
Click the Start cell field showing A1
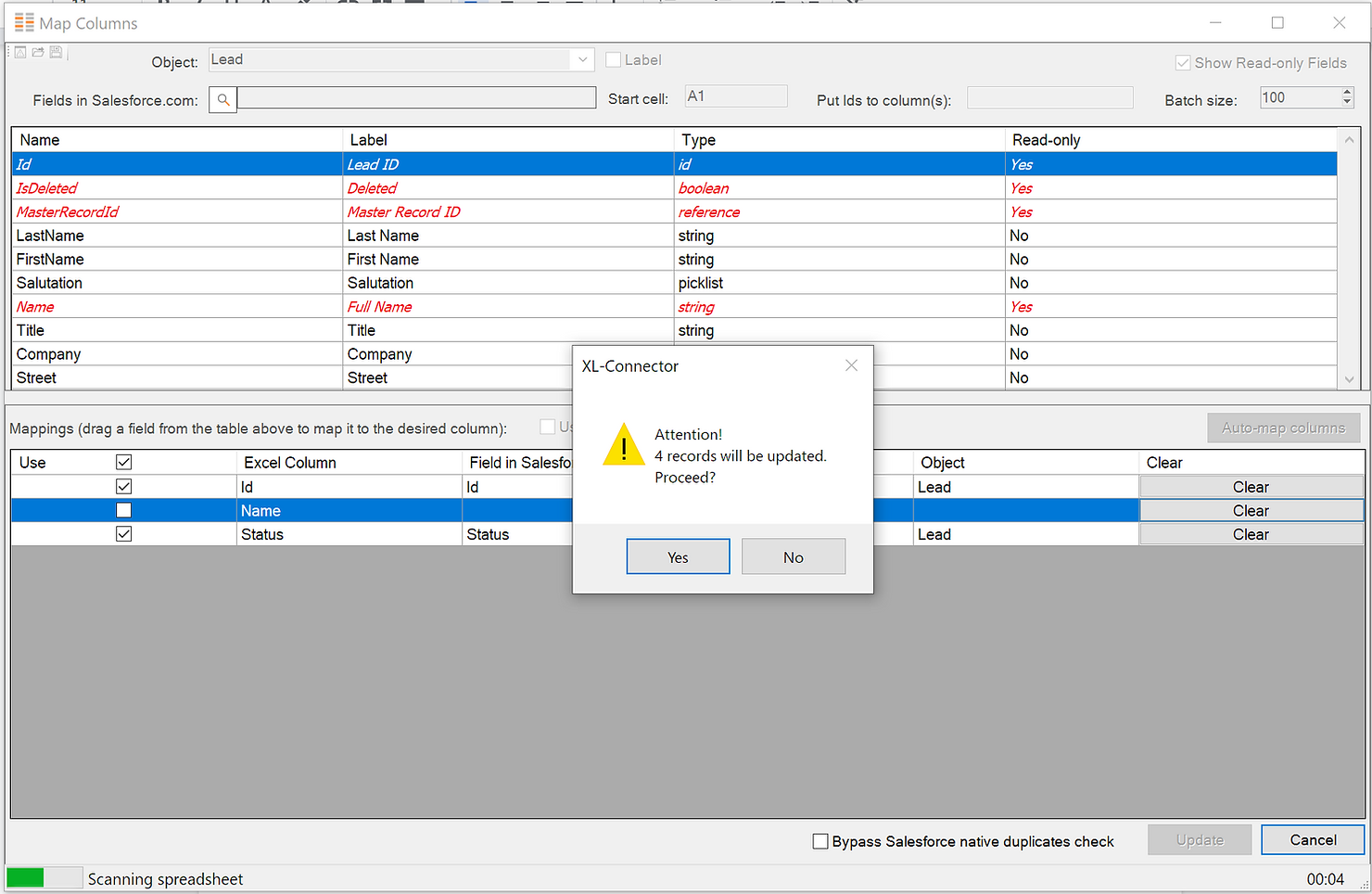[x=736, y=96]
